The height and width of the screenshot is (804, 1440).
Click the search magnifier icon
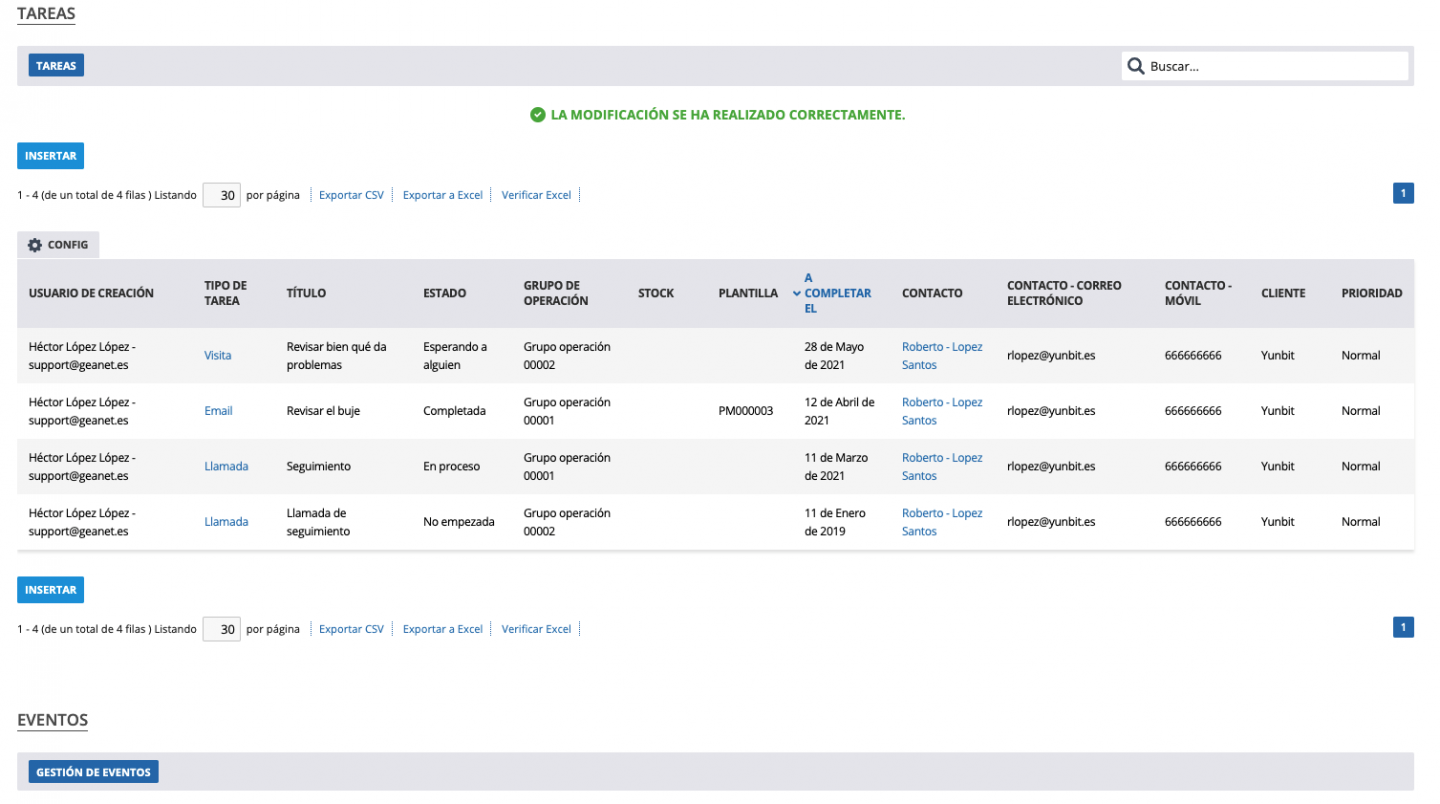pyautogui.click(x=1135, y=66)
